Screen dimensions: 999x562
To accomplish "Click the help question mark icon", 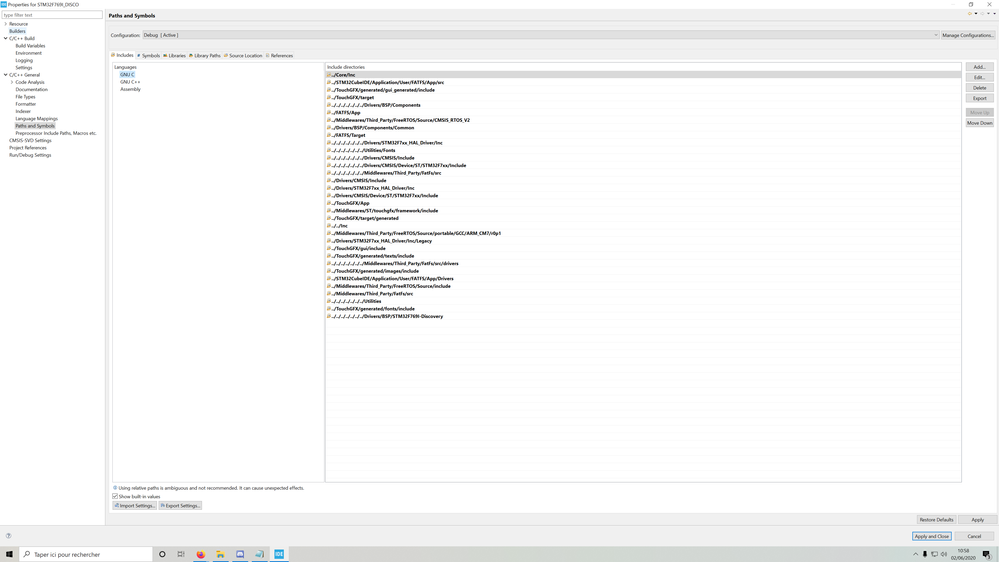I will tap(8, 536).
